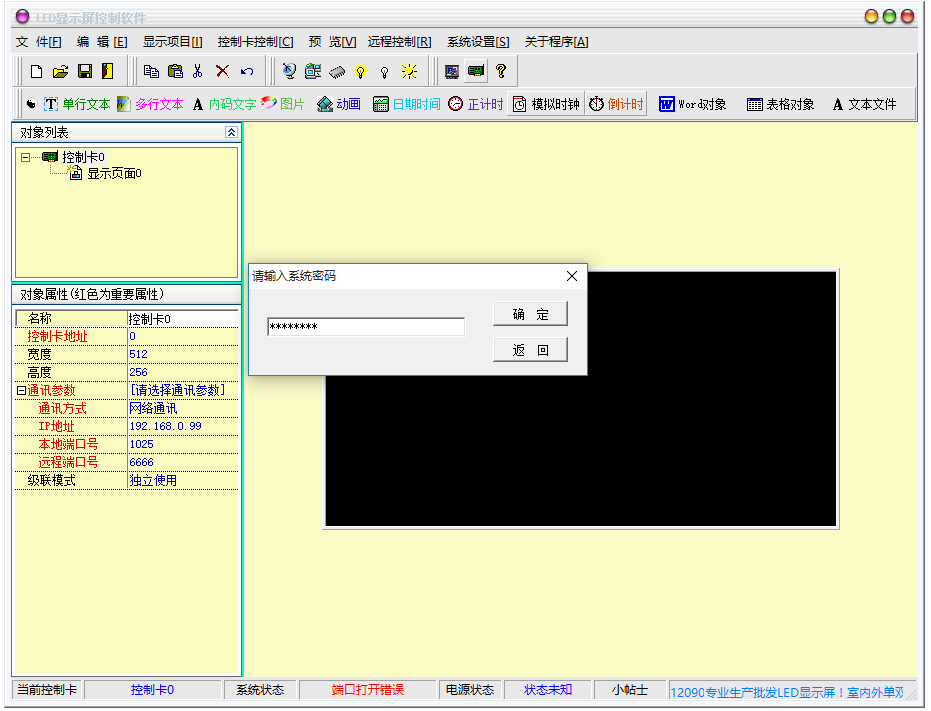Collapse the 对象列表 panel with its chevron
The image size is (931, 711).
231,131
